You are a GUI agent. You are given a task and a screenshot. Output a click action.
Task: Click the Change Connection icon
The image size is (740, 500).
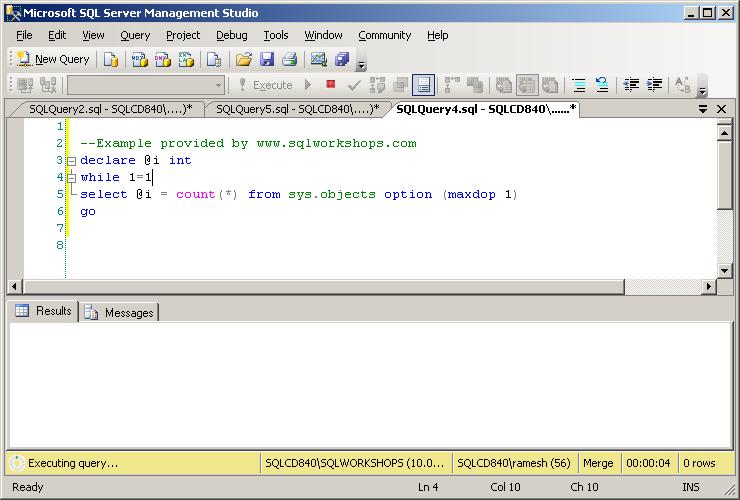point(48,85)
